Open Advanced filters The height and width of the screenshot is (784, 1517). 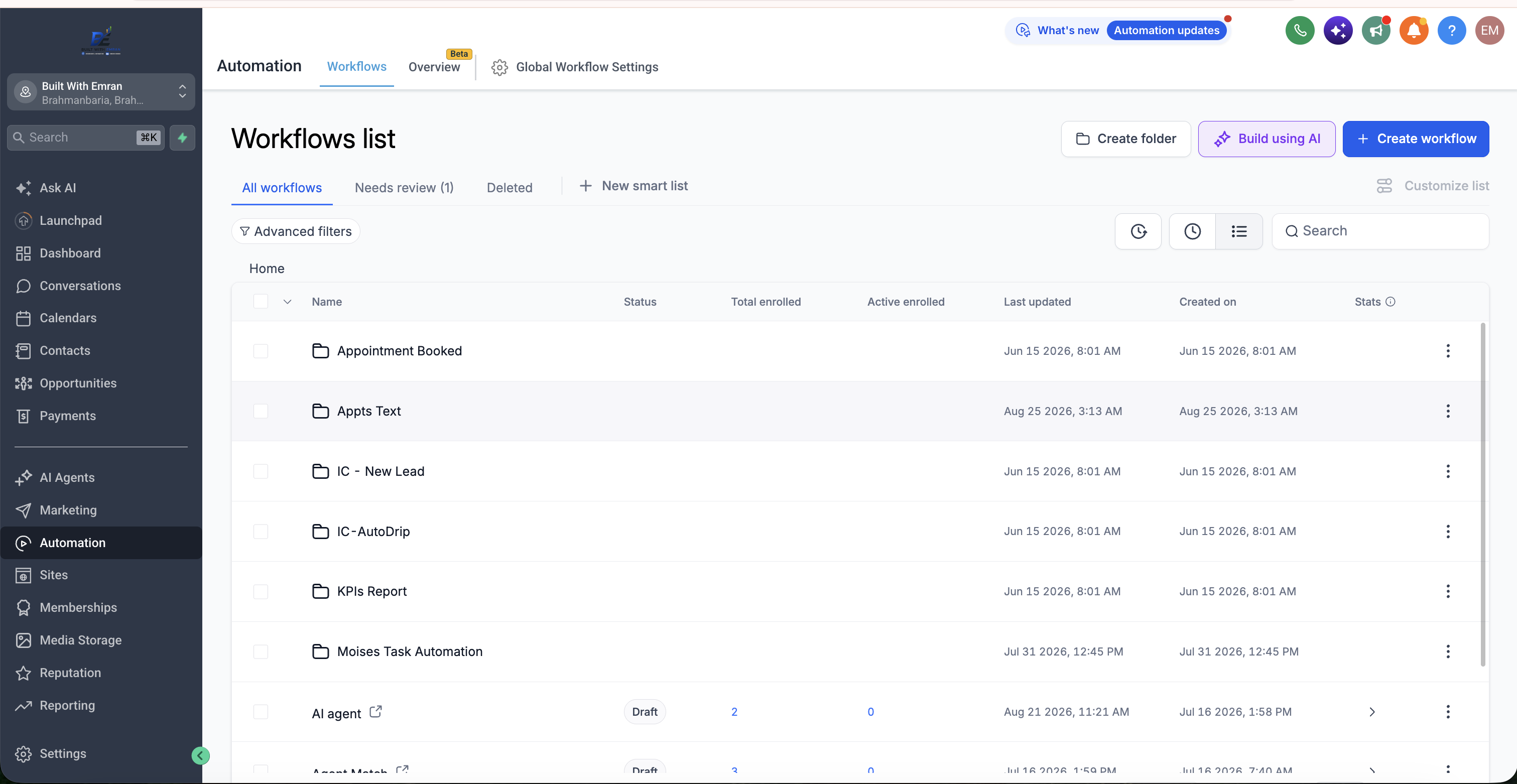(296, 231)
